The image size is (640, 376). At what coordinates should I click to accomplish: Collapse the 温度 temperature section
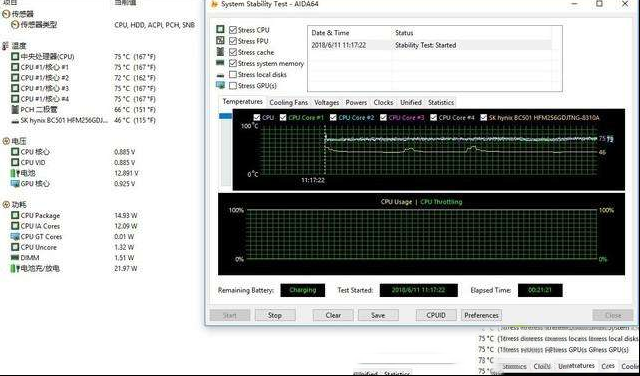click(6, 46)
